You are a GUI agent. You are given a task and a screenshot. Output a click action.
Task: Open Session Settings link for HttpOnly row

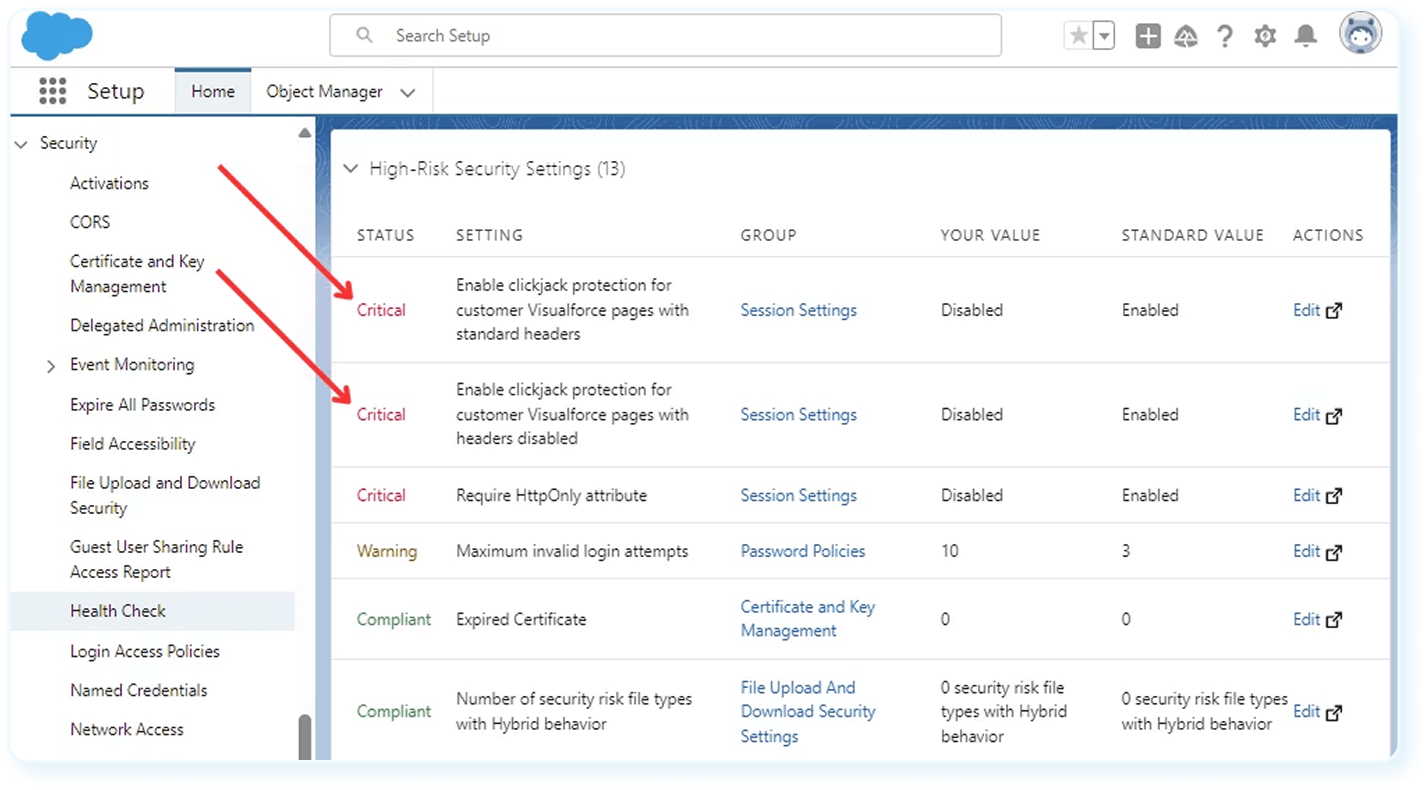[x=798, y=495]
